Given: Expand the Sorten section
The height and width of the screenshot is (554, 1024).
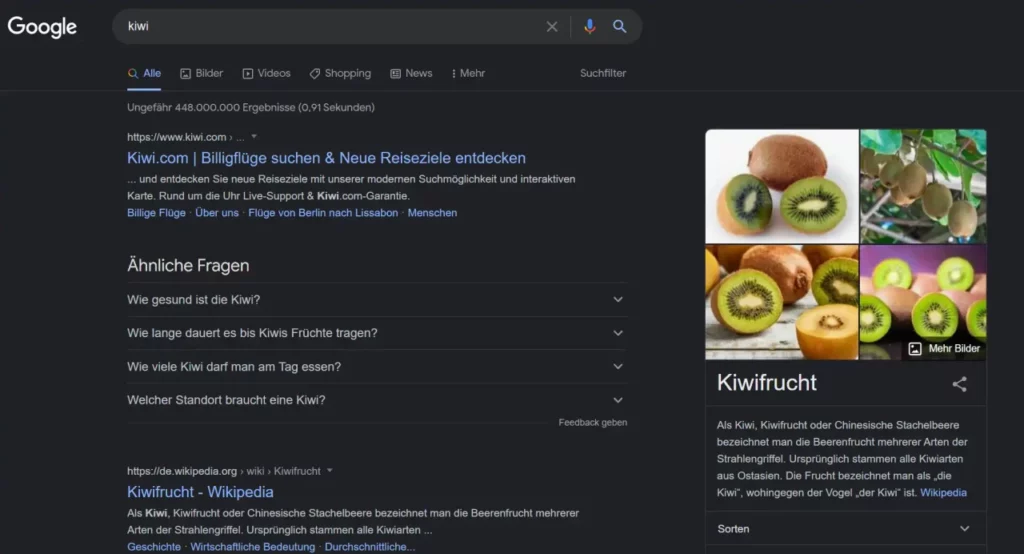Looking at the screenshot, I should [845, 529].
